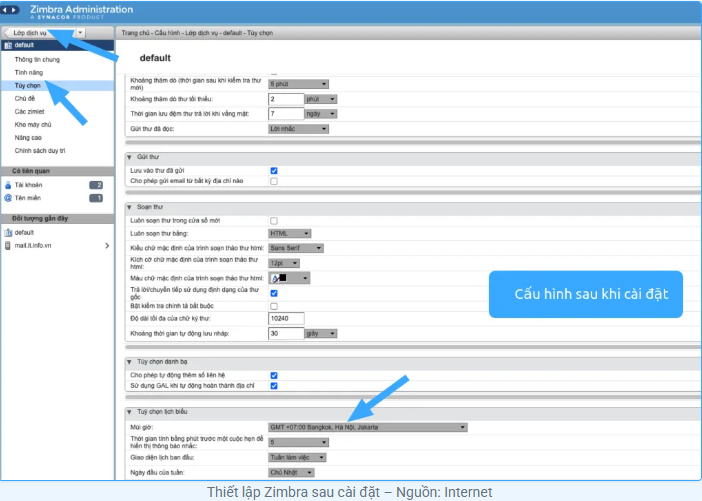Collapse the Tùy chọn danh bạ section
The image size is (702, 501).
(x=129, y=362)
